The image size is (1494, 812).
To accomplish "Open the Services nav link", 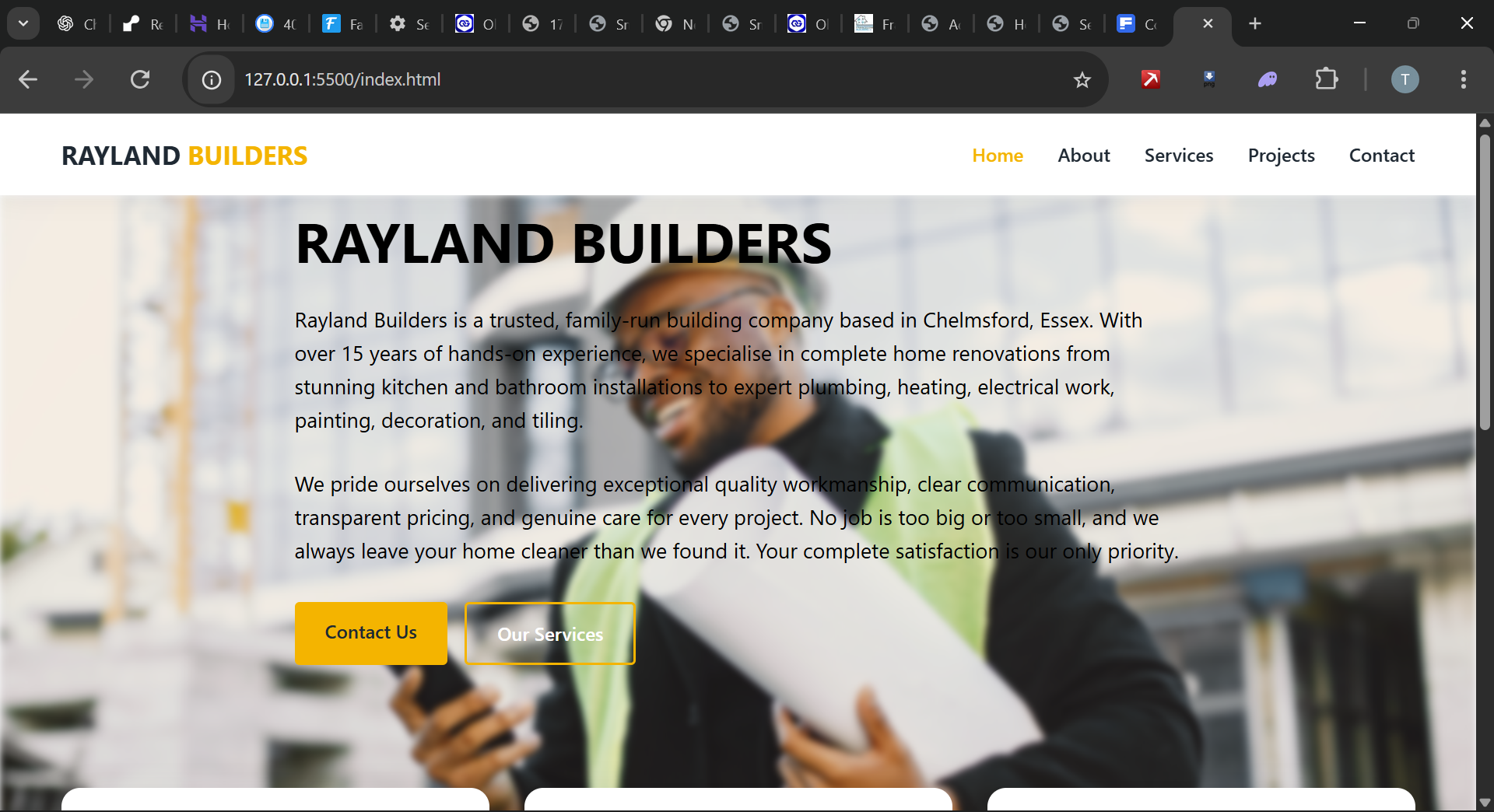I will pos(1179,156).
